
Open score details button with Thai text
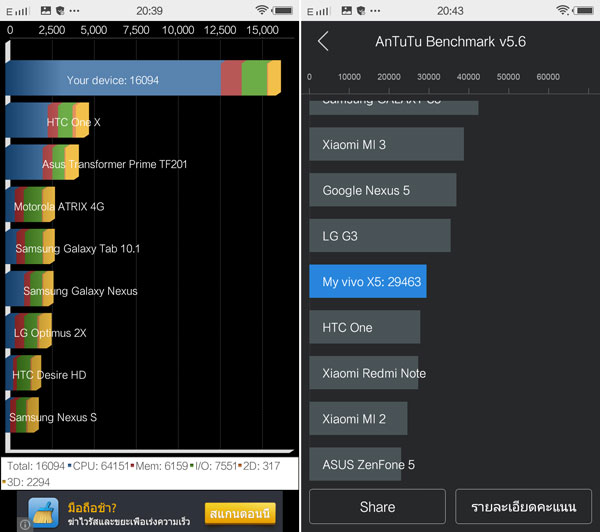[x=523, y=506]
